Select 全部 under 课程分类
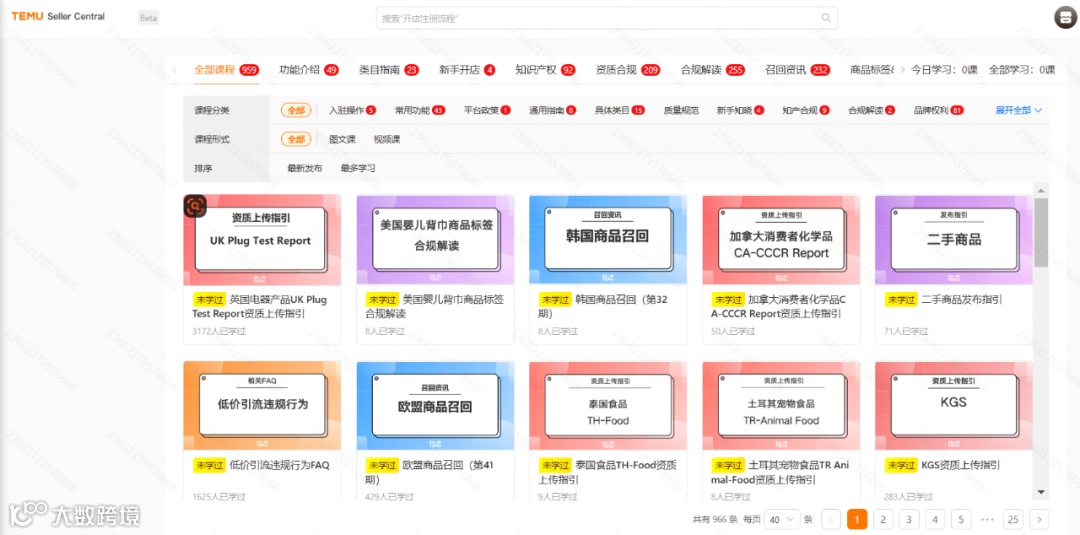Screen dimensions: 1080x535 point(295,110)
